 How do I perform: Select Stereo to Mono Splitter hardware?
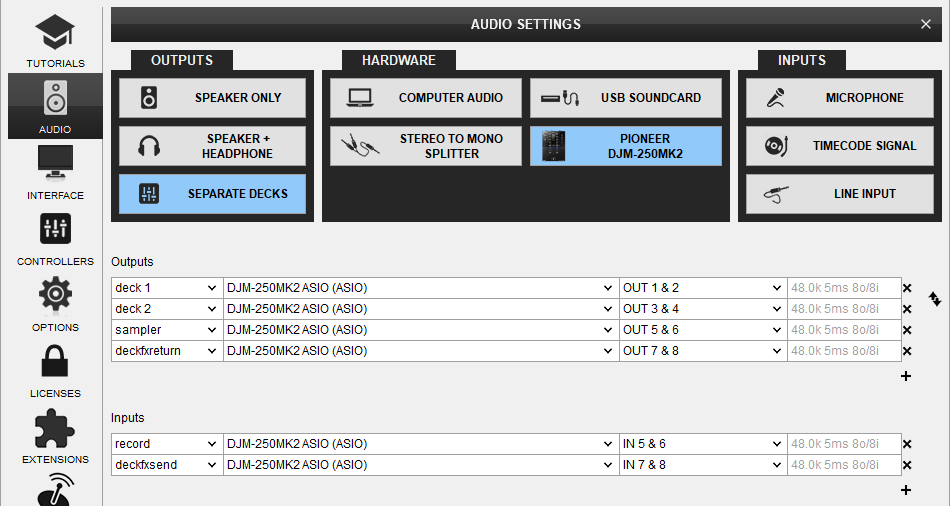click(x=425, y=146)
